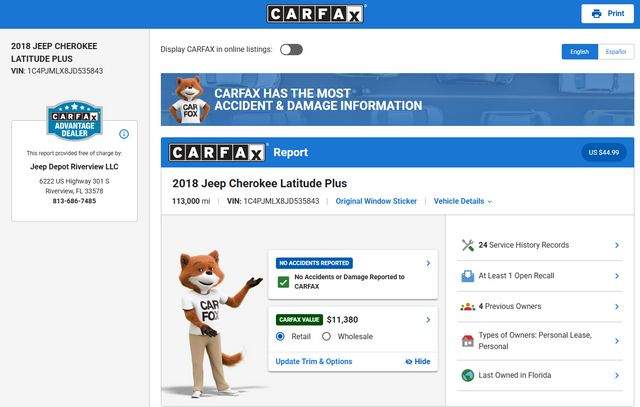This screenshot has width=640, height=407.
Task: Click the eye-slash icon next to Hide
Action: click(x=409, y=362)
